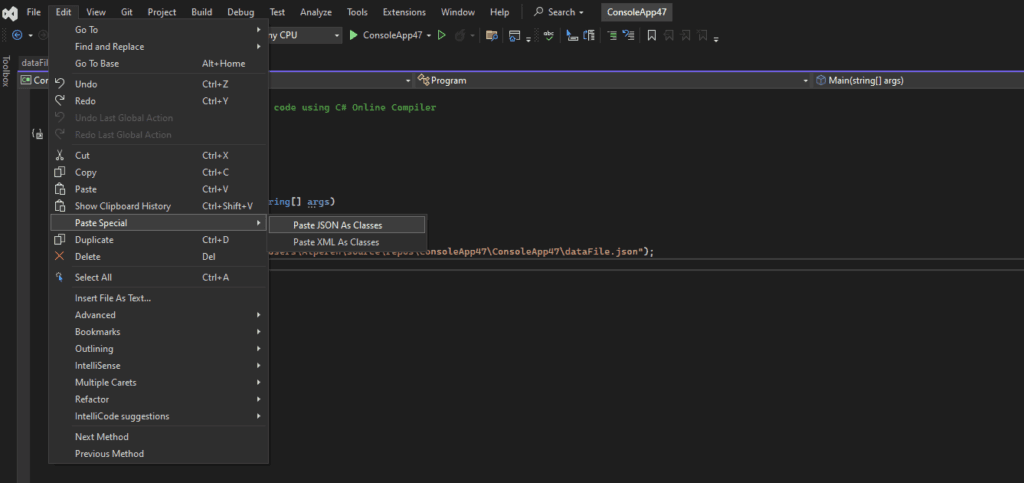Choose Paste from the Edit menu
Image resolution: width=1024 pixels, height=483 pixels.
(x=159, y=189)
